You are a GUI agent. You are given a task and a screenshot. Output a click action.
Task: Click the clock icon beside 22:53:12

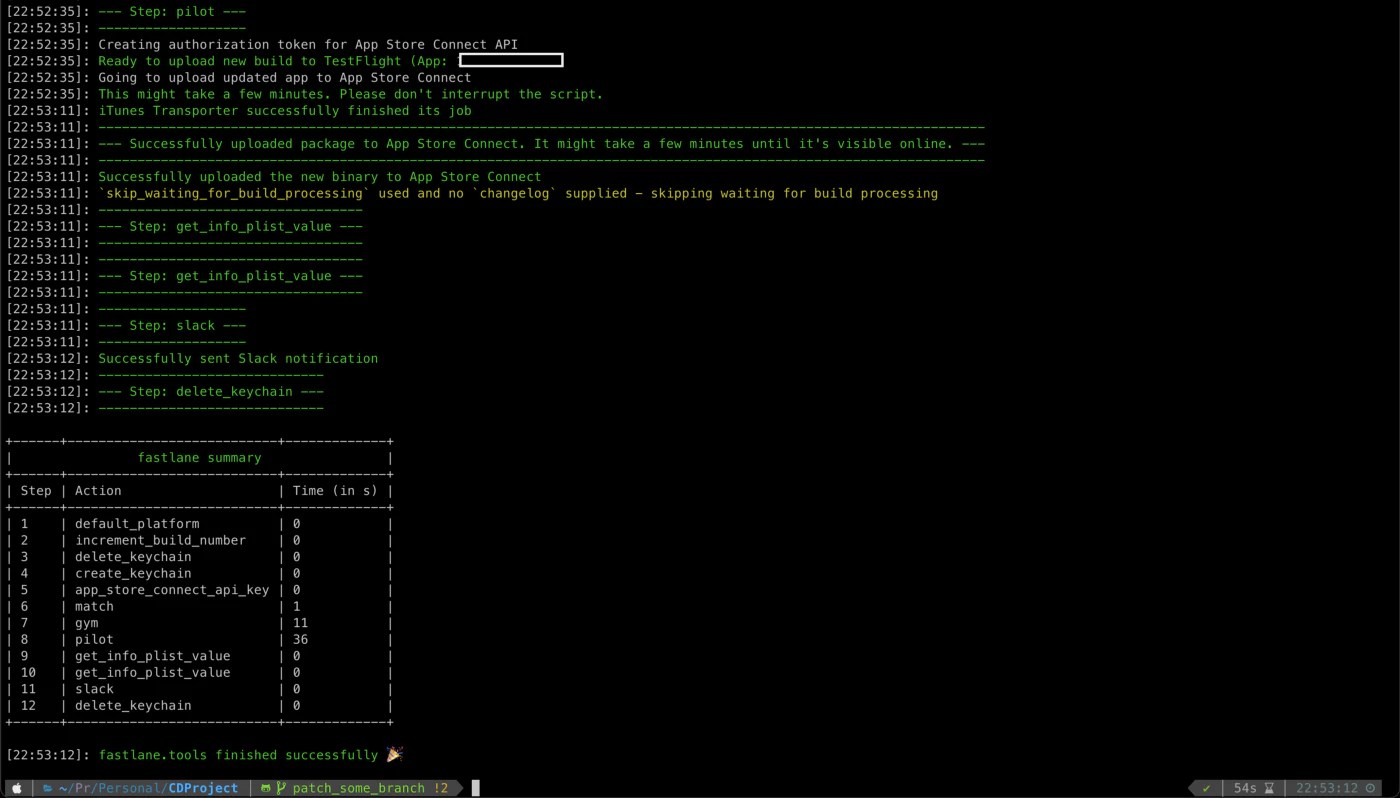click(1370, 788)
